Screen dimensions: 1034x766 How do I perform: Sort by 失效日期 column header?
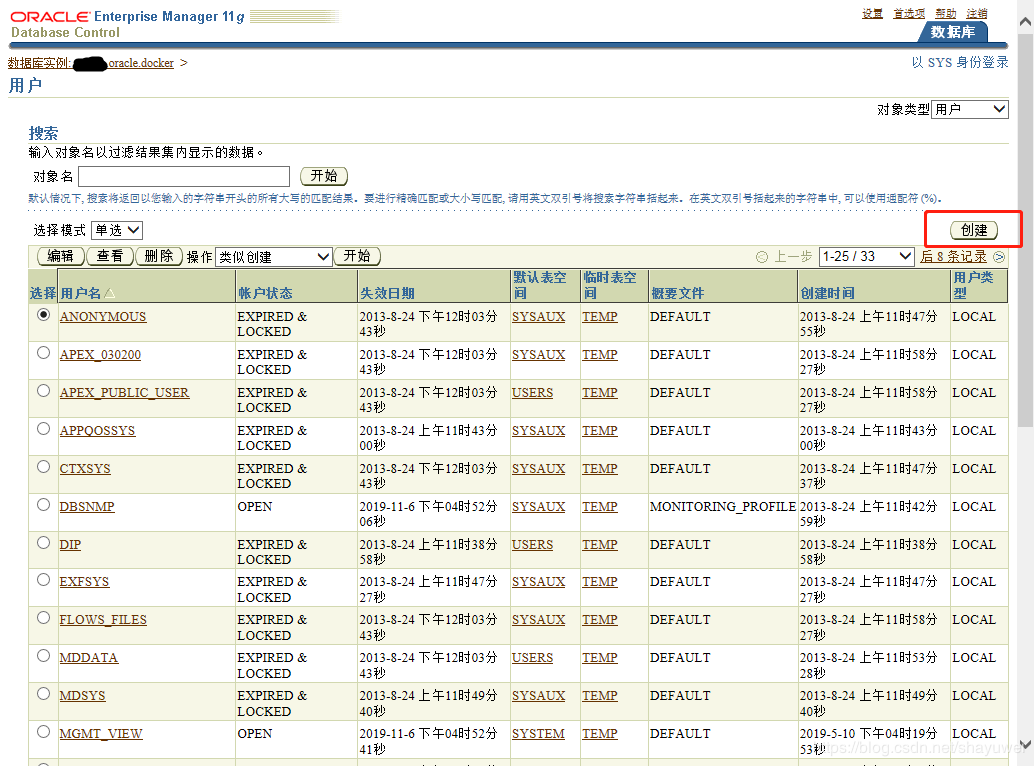point(387,293)
